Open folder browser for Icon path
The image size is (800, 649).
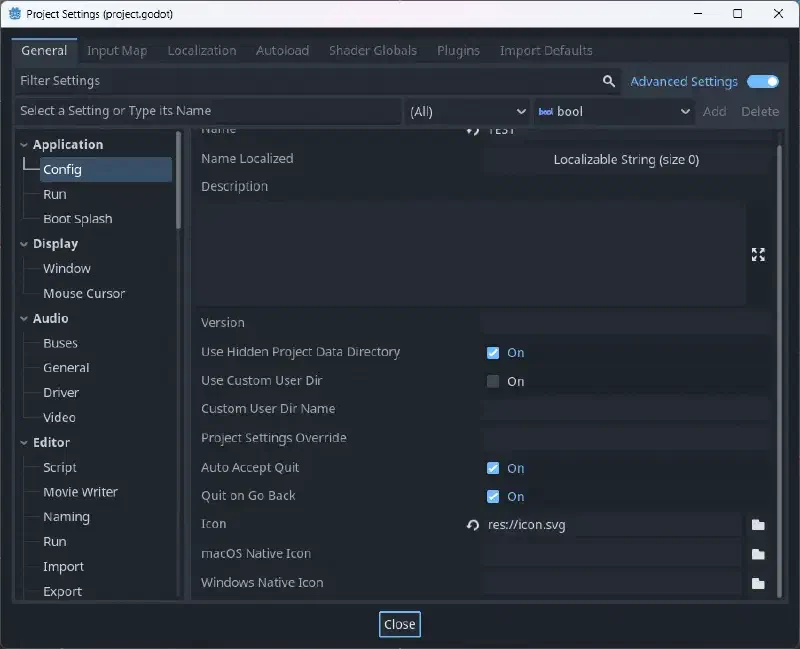[758, 525]
